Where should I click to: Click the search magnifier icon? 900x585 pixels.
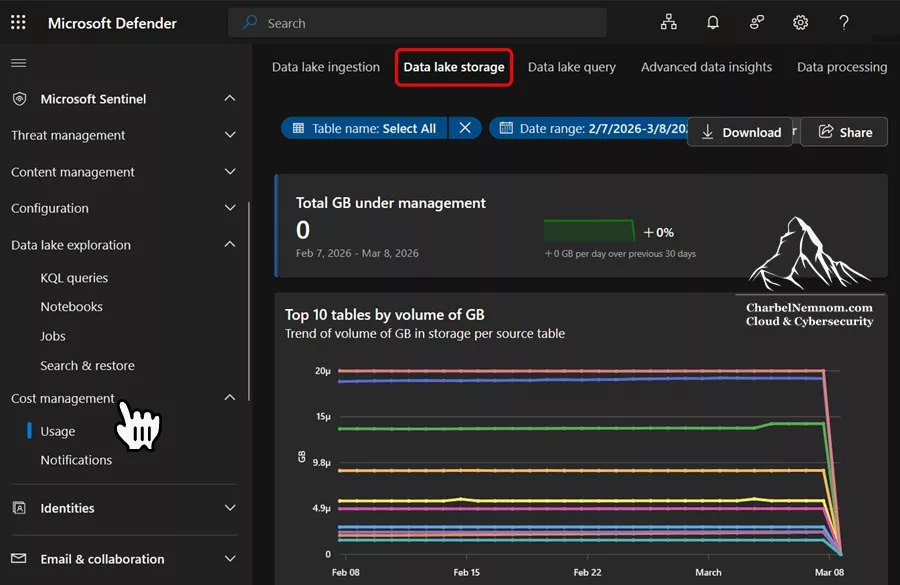(249, 23)
